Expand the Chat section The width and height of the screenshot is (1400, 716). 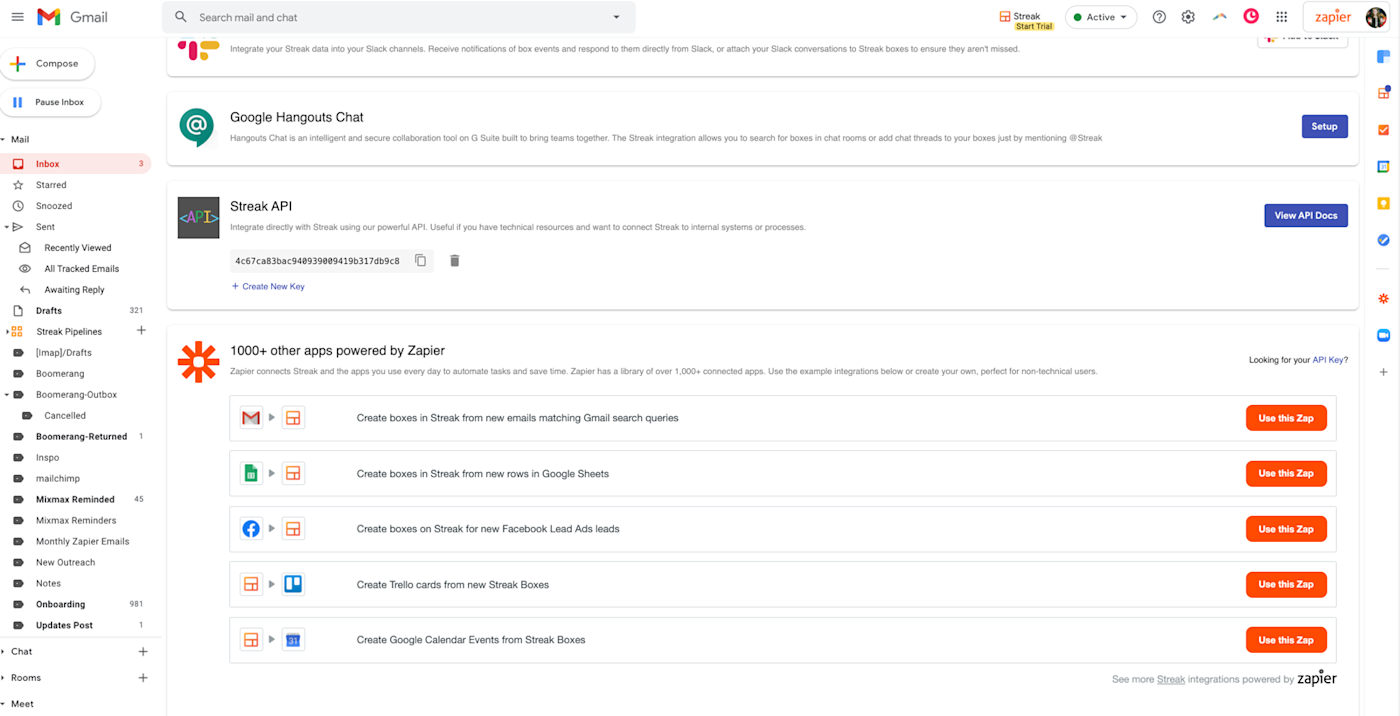point(4,652)
